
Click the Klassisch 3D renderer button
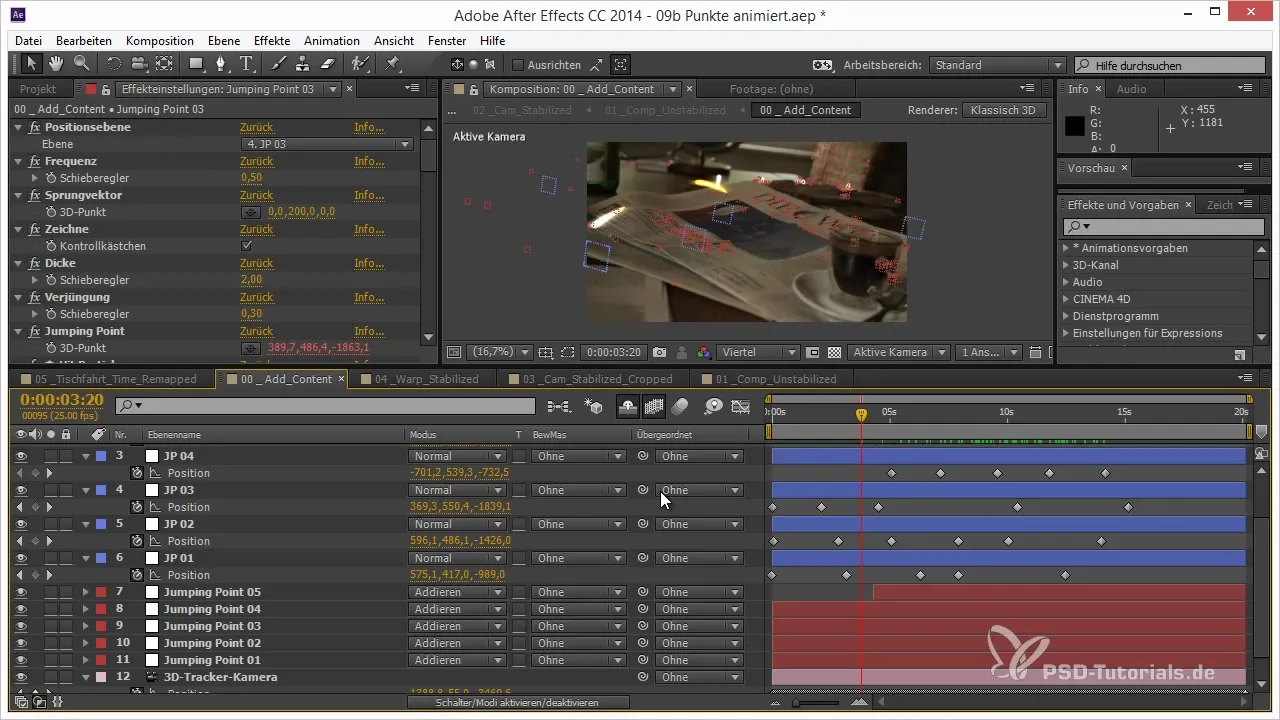click(x=1005, y=110)
